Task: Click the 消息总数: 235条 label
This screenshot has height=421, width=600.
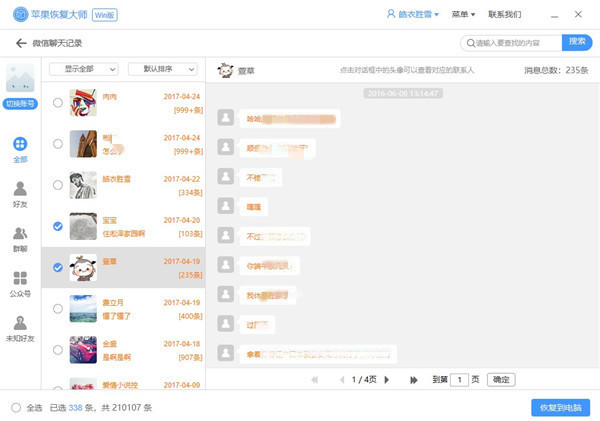Action: [x=556, y=70]
